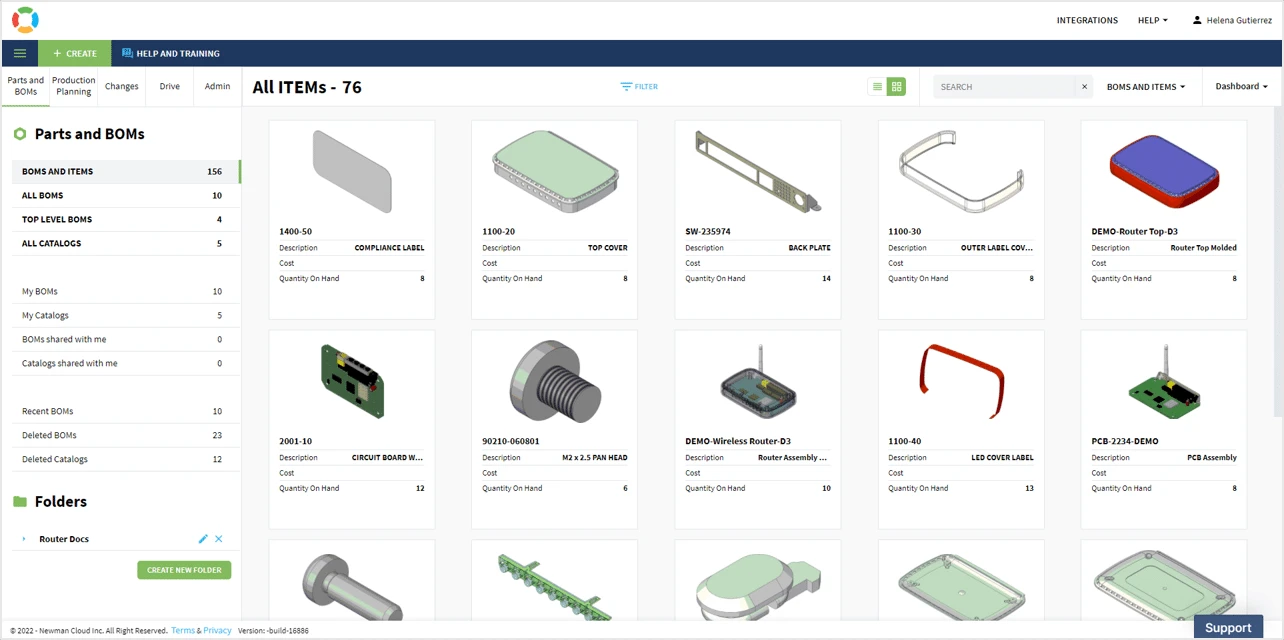
Task: Open the Changes tab
Action: point(122,86)
